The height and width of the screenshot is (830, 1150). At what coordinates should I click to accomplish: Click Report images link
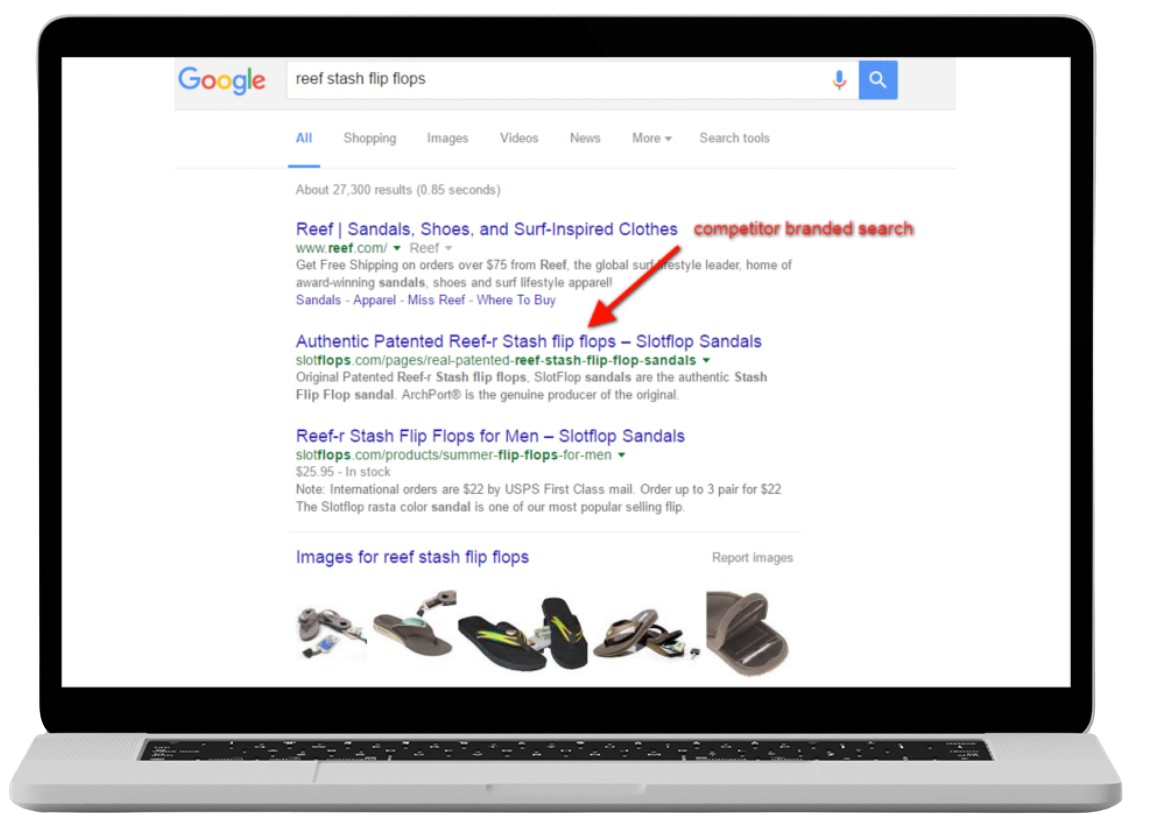(752, 558)
